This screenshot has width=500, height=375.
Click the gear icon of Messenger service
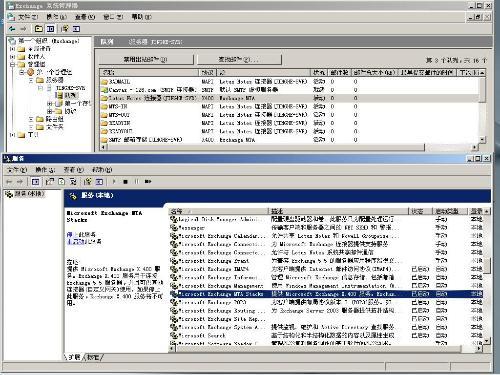pos(174,228)
